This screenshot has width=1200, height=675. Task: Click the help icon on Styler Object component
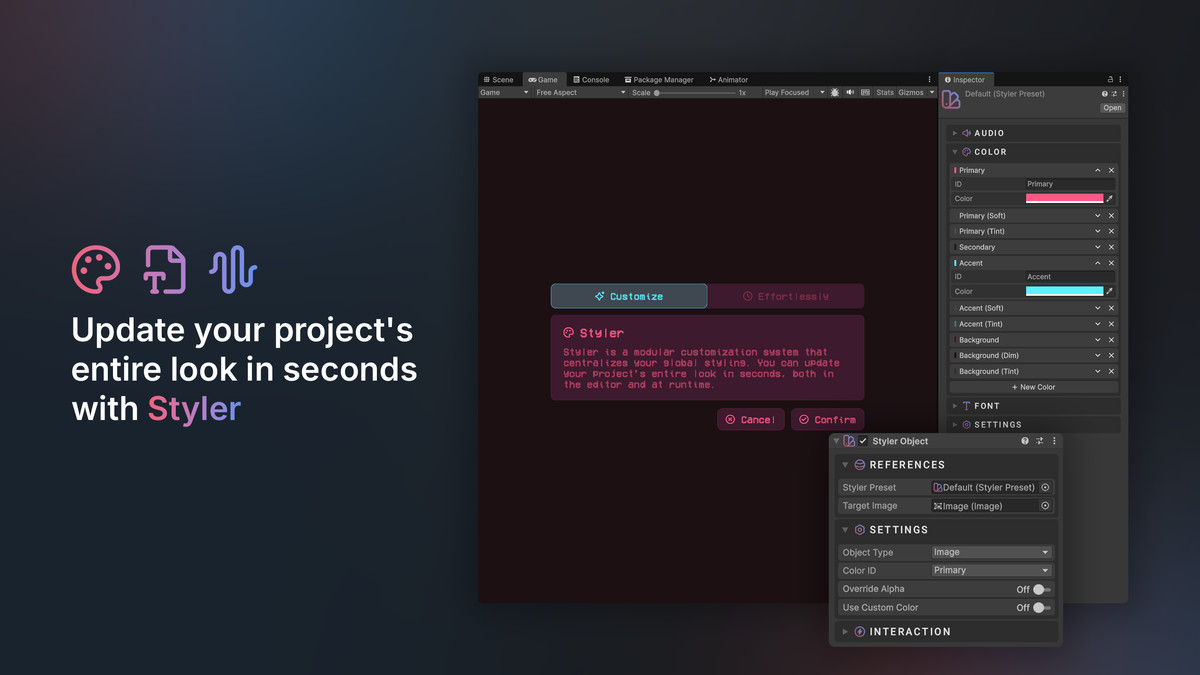[x=1024, y=440]
